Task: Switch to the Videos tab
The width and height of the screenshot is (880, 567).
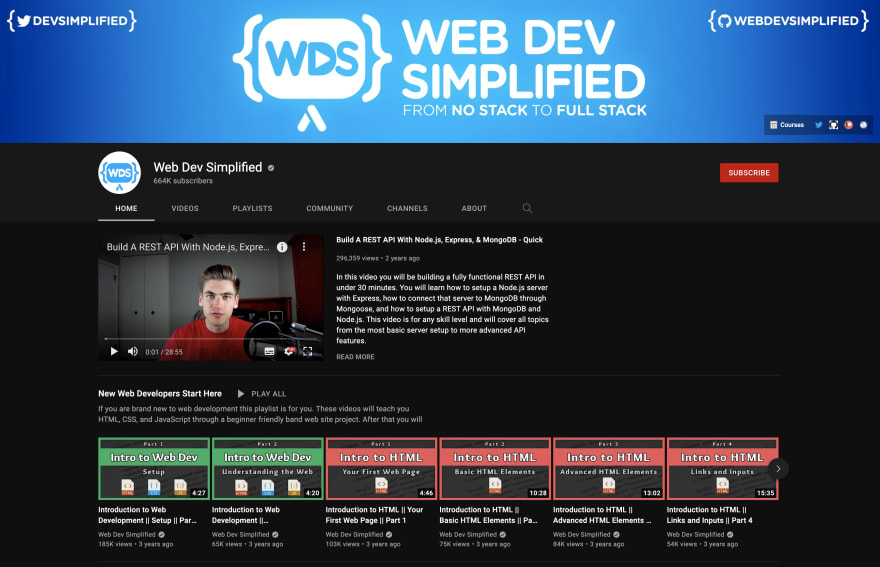Action: coord(185,208)
